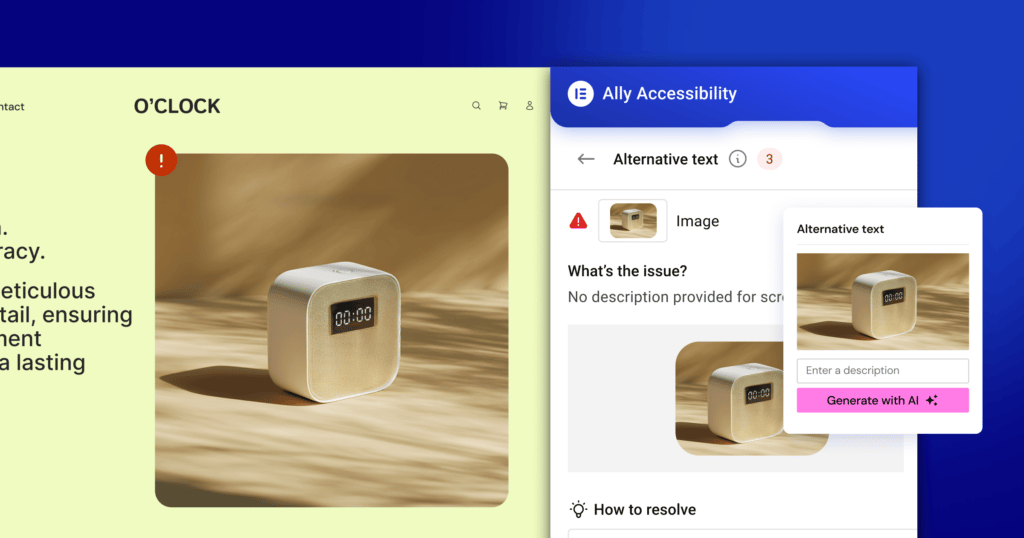The width and height of the screenshot is (1024, 538).
Task: Click the clock preview in Alternative text popup
Action: [x=882, y=301]
